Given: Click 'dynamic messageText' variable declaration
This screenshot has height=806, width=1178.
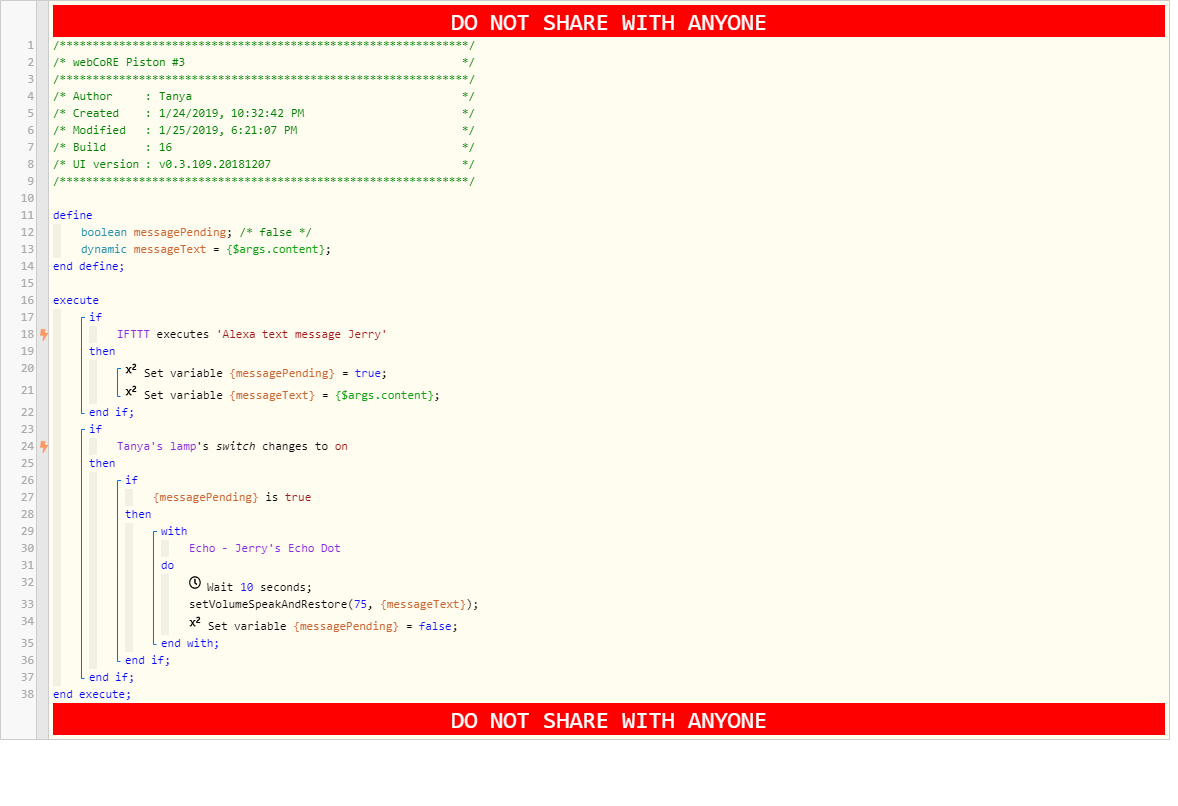Looking at the screenshot, I should [206, 249].
